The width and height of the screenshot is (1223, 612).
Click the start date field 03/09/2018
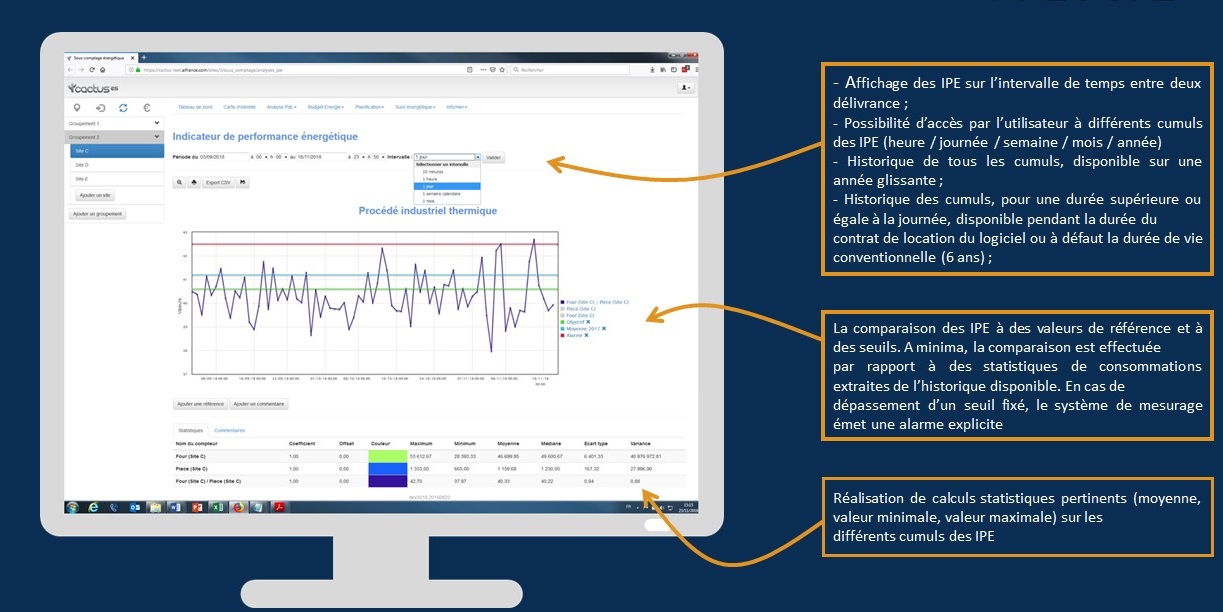(224, 157)
